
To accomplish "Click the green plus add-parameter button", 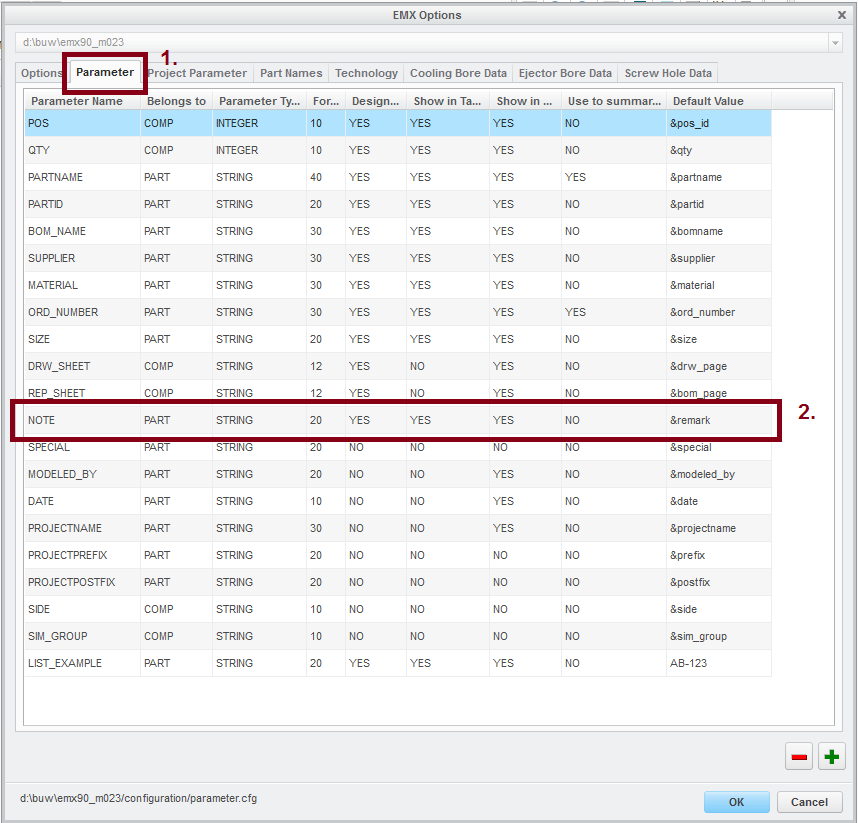I will (832, 756).
